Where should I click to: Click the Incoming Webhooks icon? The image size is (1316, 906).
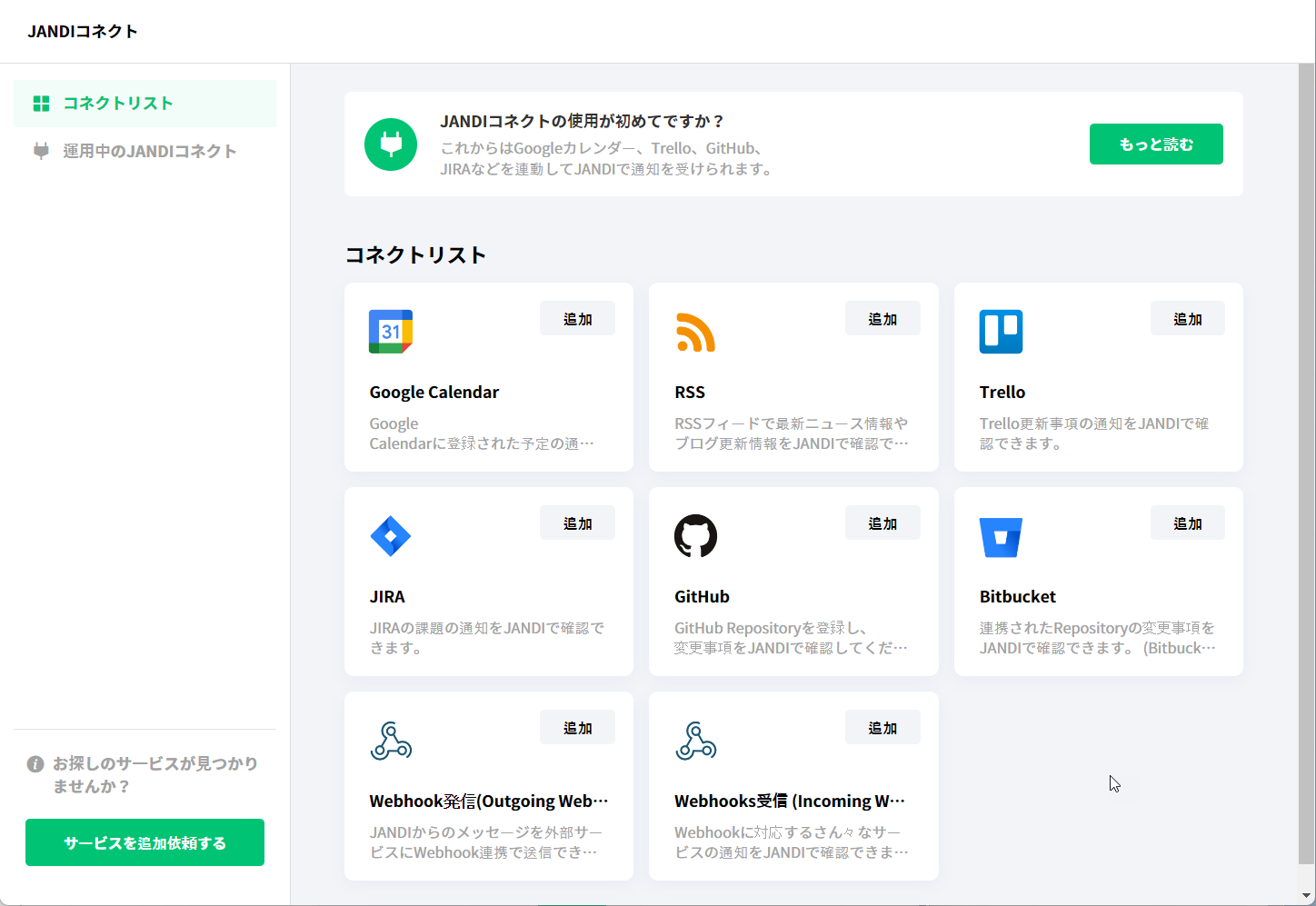point(695,741)
